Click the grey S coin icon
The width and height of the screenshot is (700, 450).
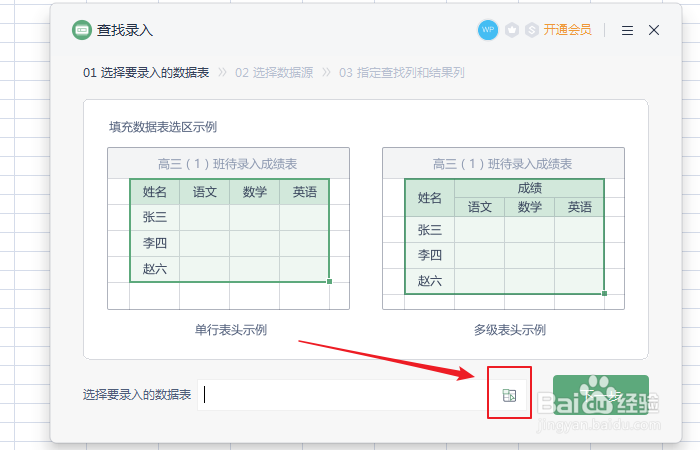(531, 30)
